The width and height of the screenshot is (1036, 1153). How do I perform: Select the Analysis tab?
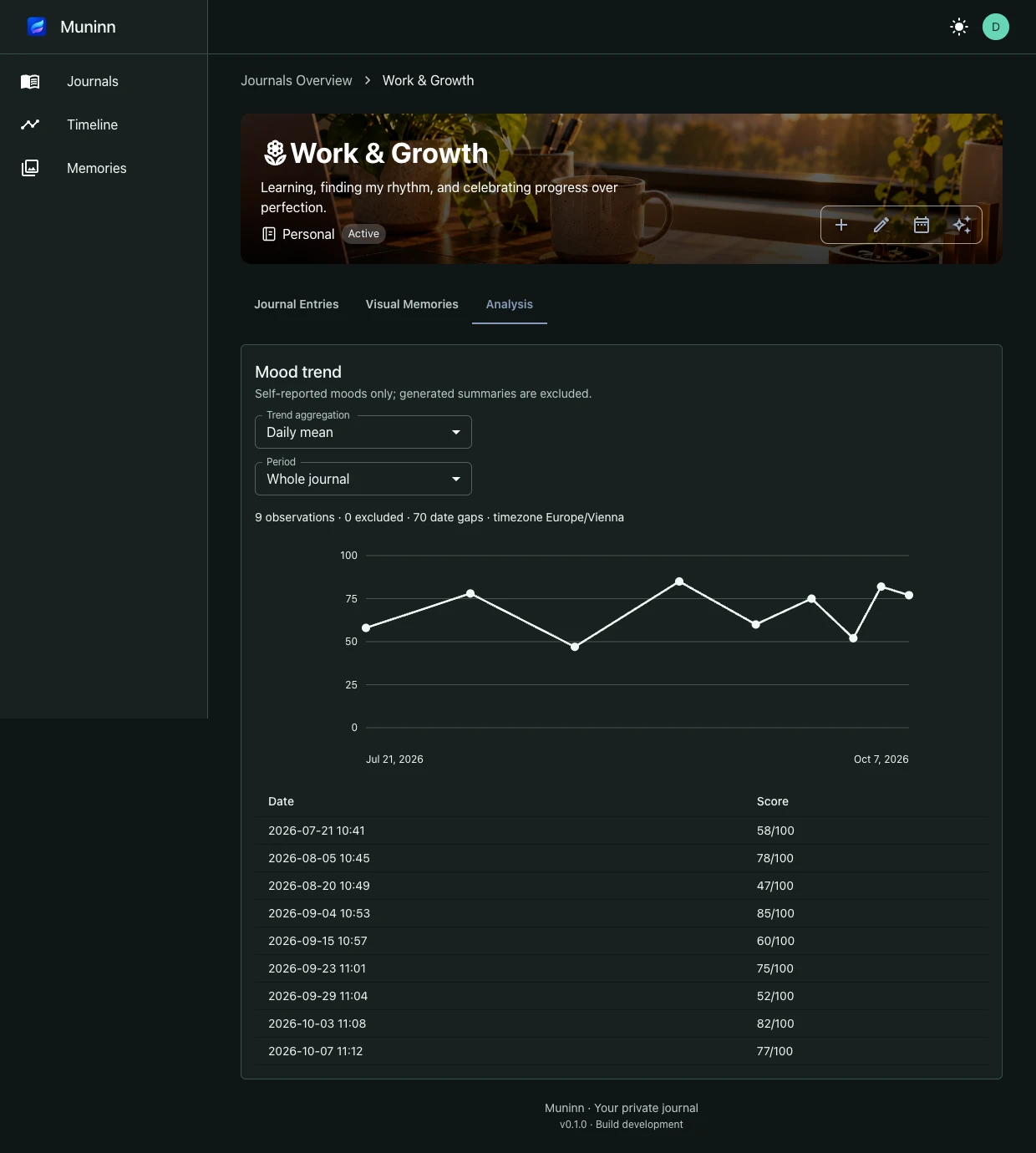(510, 304)
